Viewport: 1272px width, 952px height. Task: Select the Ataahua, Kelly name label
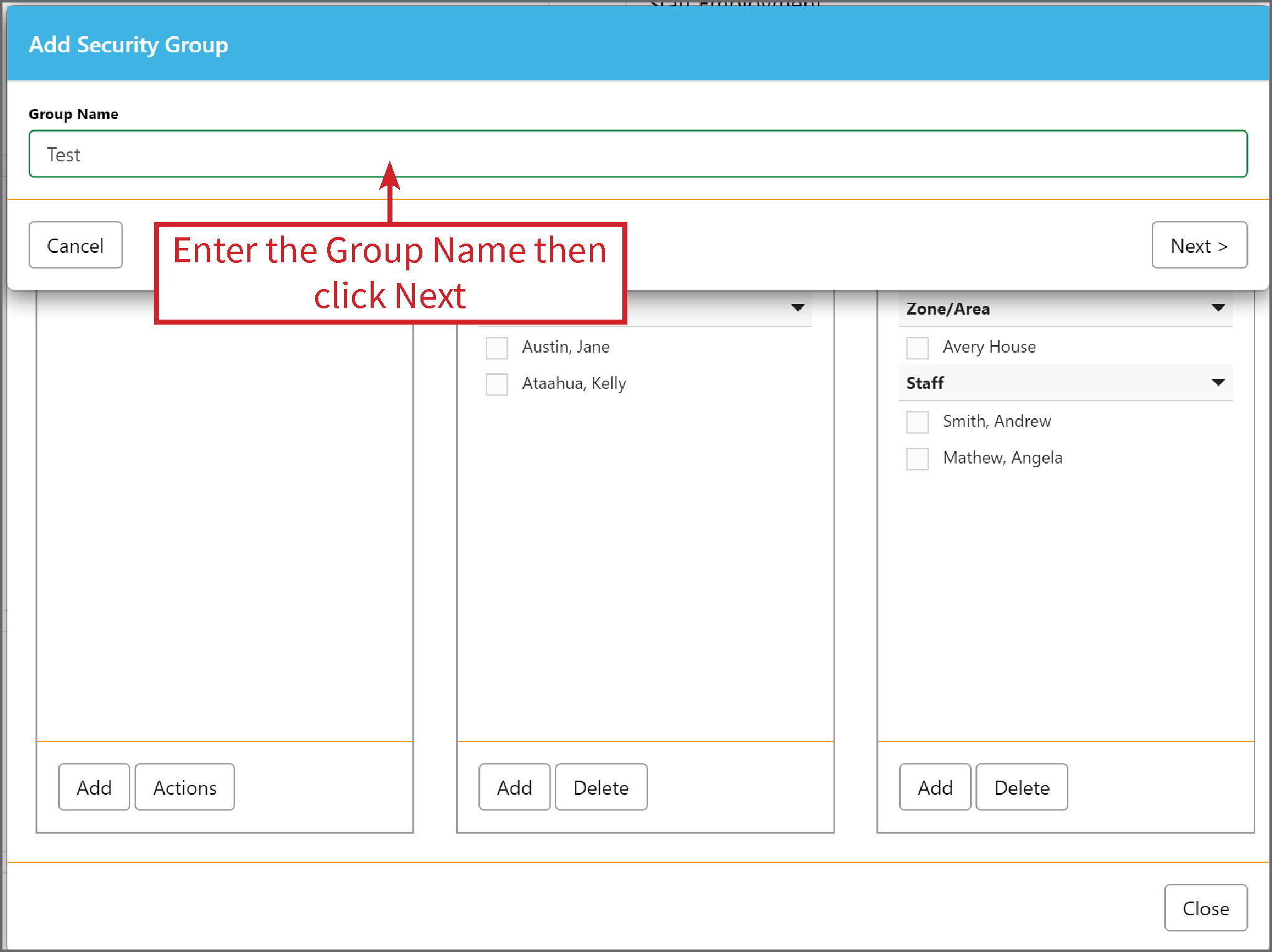click(574, 384)
